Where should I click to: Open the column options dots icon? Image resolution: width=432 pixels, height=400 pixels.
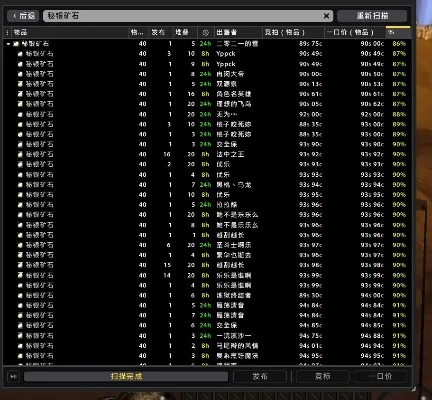coord(7,32)
